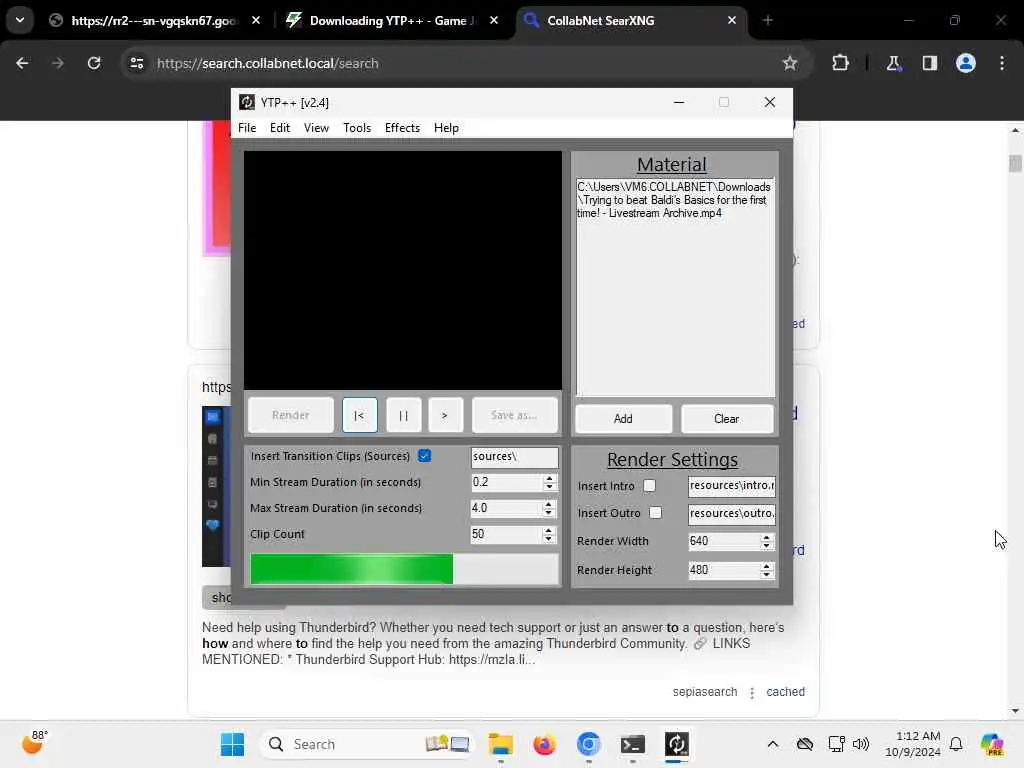Open the browser profile avatar
1024x768 pixels.
(x=965, y=63)
